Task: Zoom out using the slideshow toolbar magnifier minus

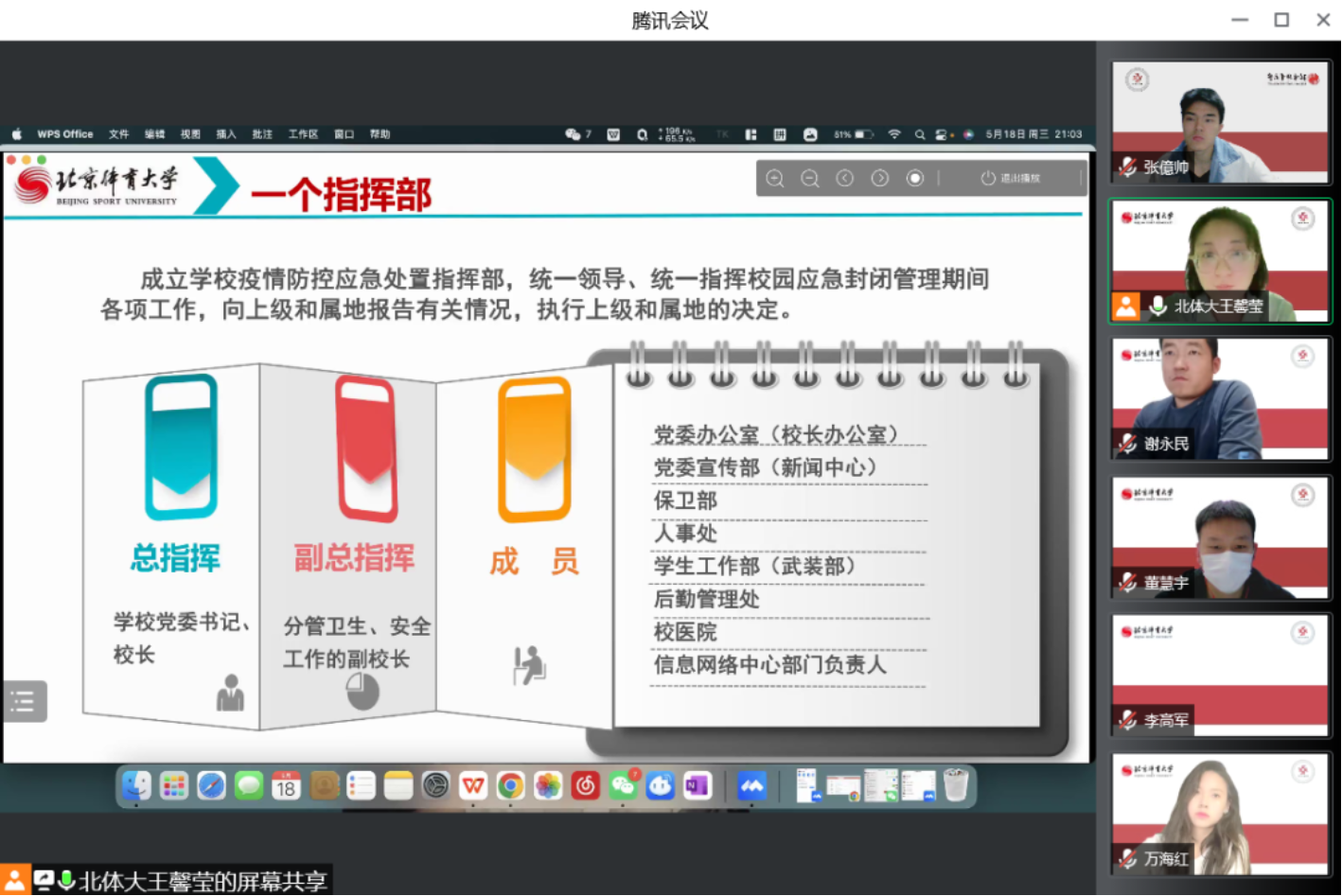Action: tap(810, 178)
